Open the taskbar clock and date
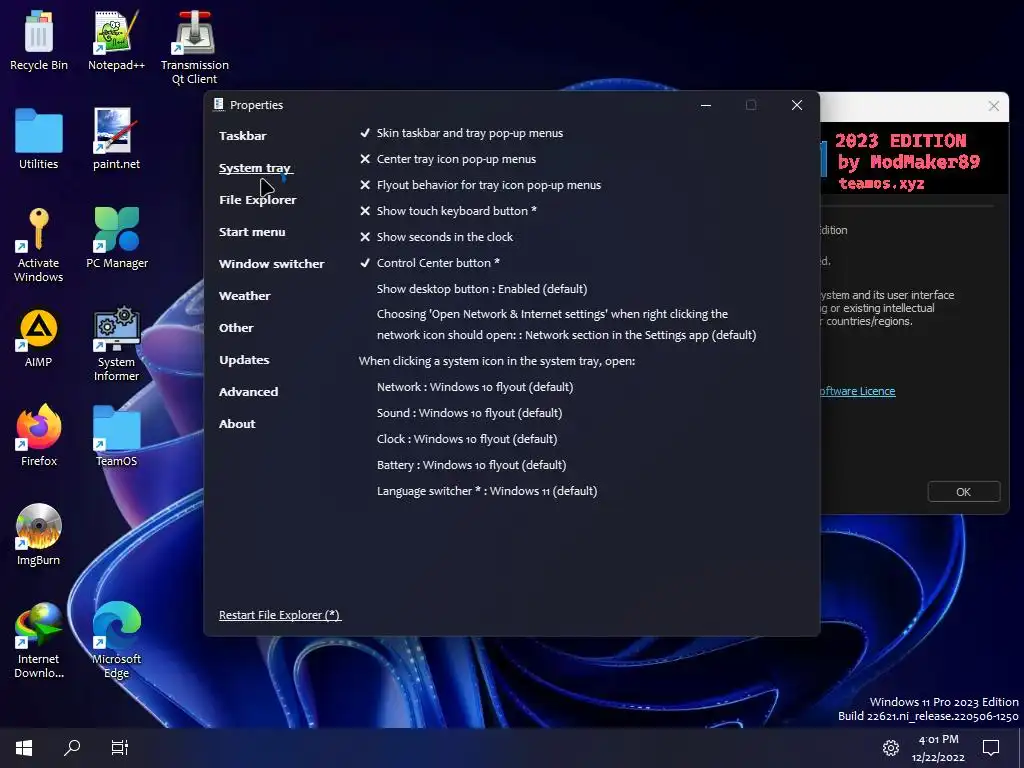Screen dimensions: 1024x768 tap(938, 748)
